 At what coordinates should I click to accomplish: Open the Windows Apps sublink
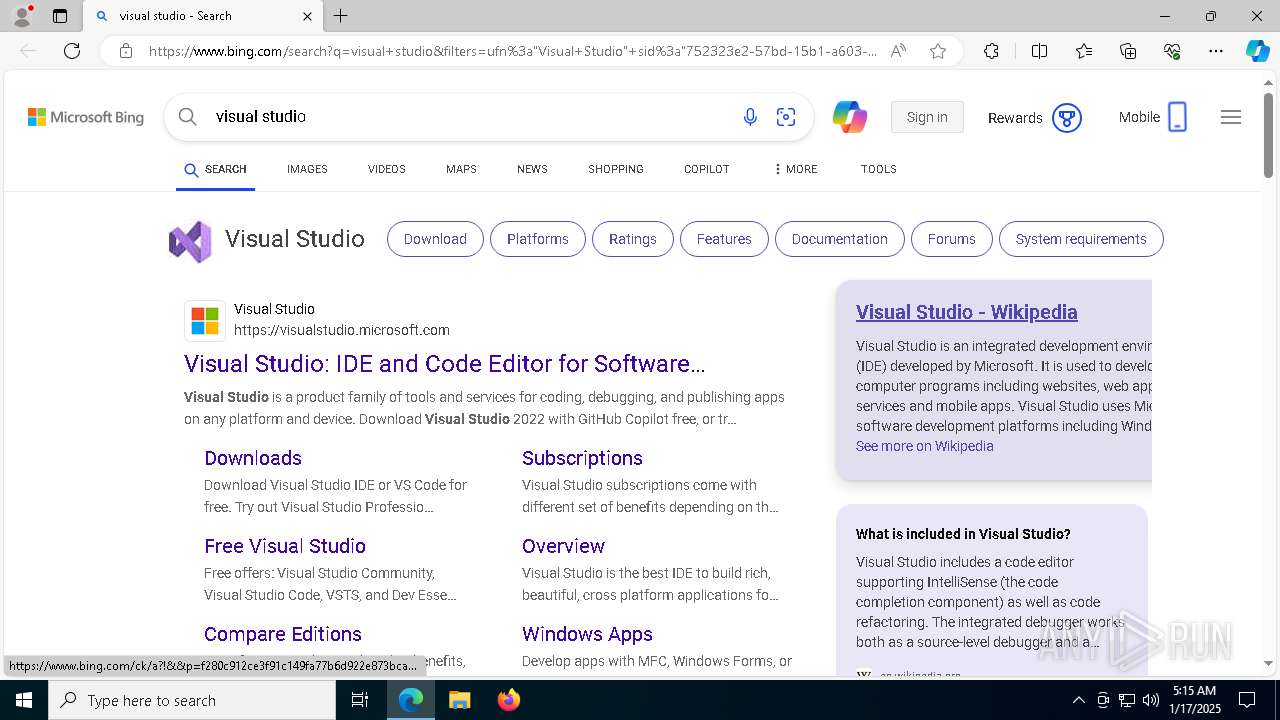pyautogui.click(x=587, y=634)
